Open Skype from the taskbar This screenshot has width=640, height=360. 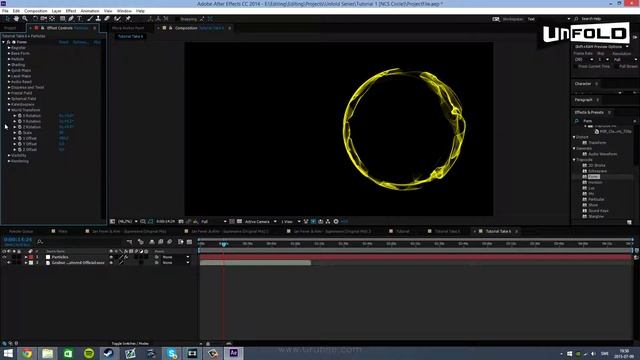point(172,353)
